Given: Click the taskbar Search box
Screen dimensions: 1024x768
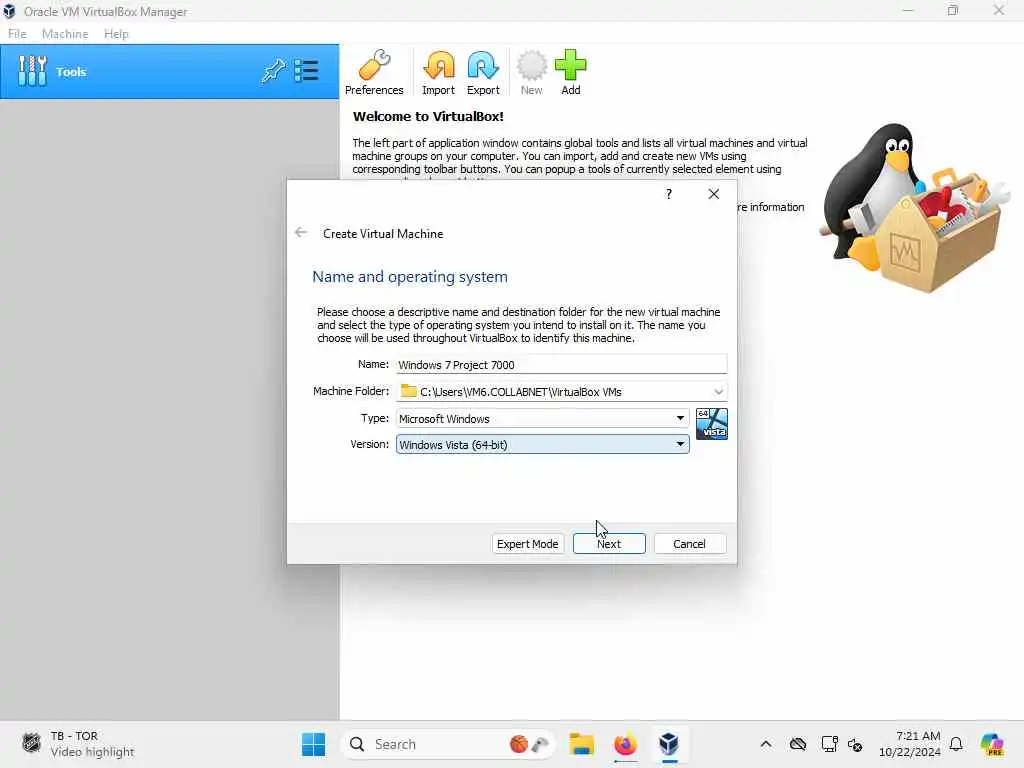Looking at the screenshot, I should pyautogui.click(x=448, y=744).
